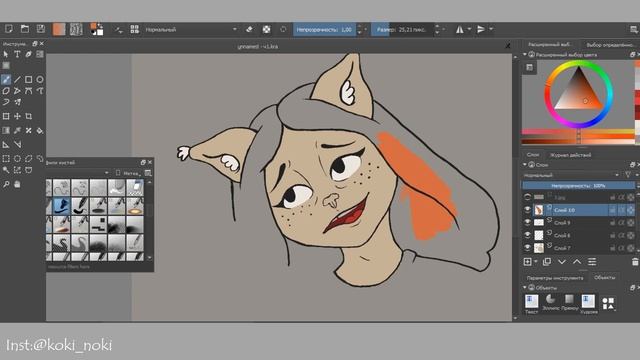Open a file using toolbar icon

(25, 29)
